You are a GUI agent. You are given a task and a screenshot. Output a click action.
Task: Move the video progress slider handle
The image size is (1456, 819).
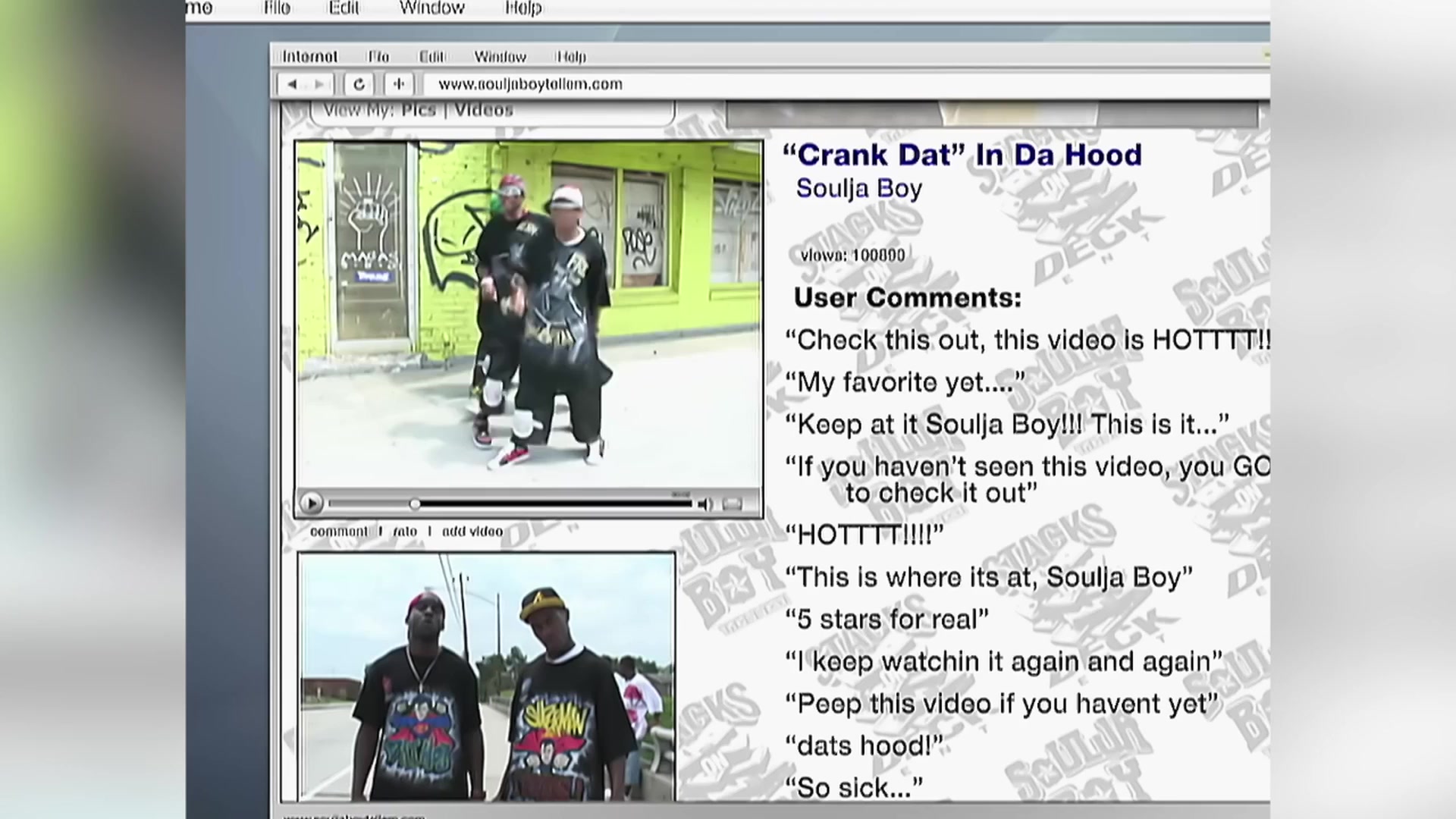pyautogui.click(x=415, y=504)
